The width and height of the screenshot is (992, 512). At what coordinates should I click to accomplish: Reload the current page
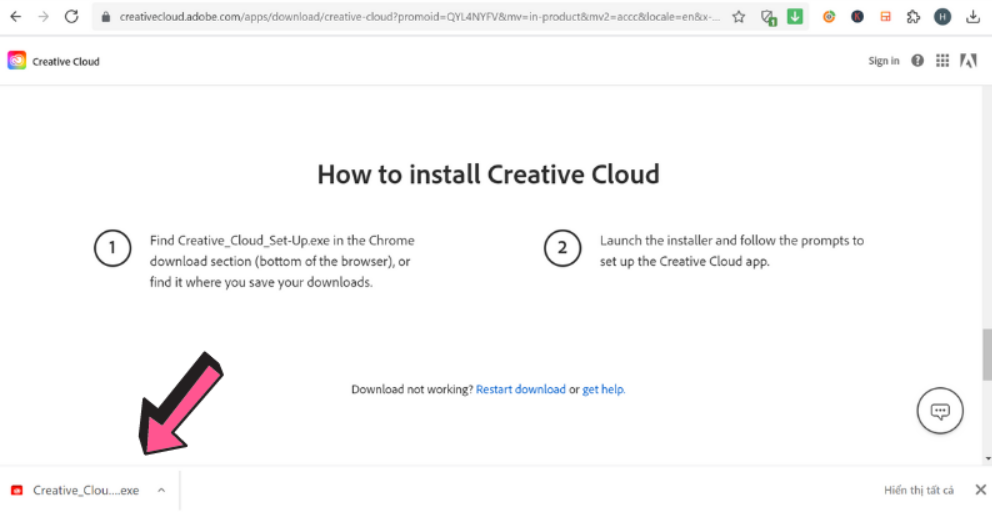click(71, 17)
